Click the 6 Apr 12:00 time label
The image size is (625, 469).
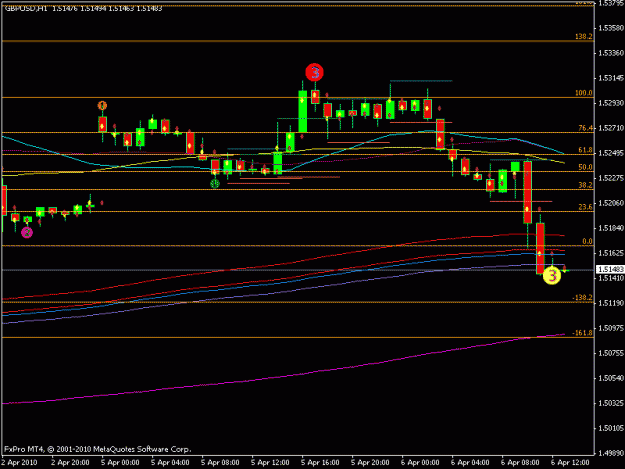pyautogui.click(x=570, y=463)
